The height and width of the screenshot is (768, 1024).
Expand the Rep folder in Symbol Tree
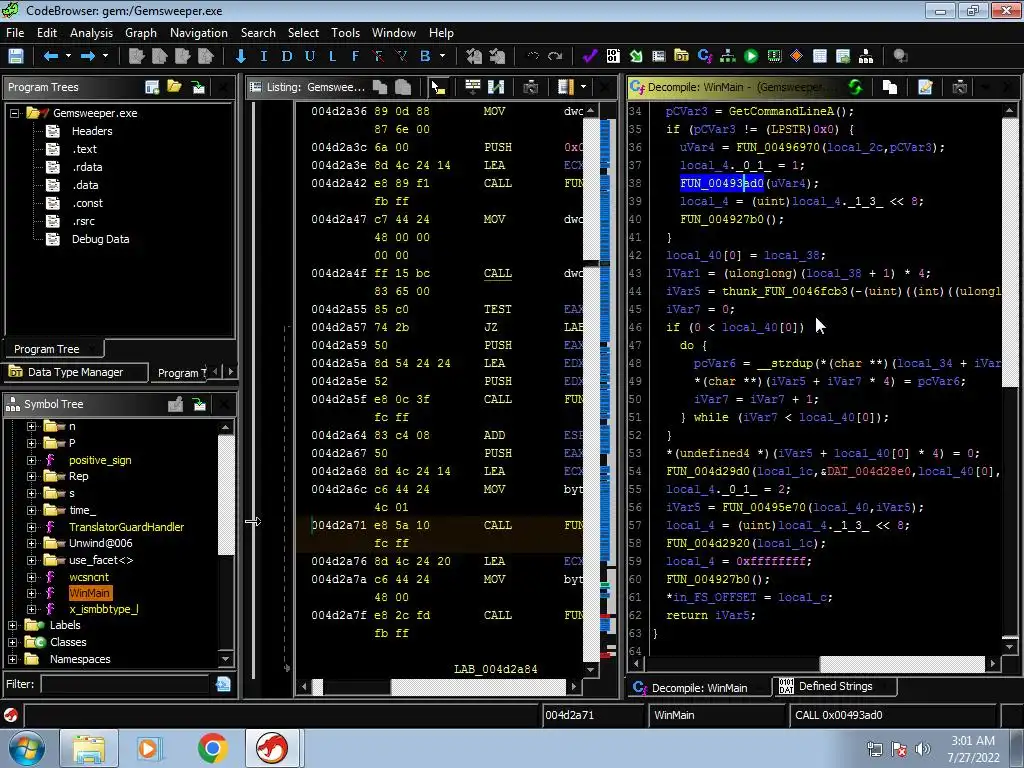[31, 476]
